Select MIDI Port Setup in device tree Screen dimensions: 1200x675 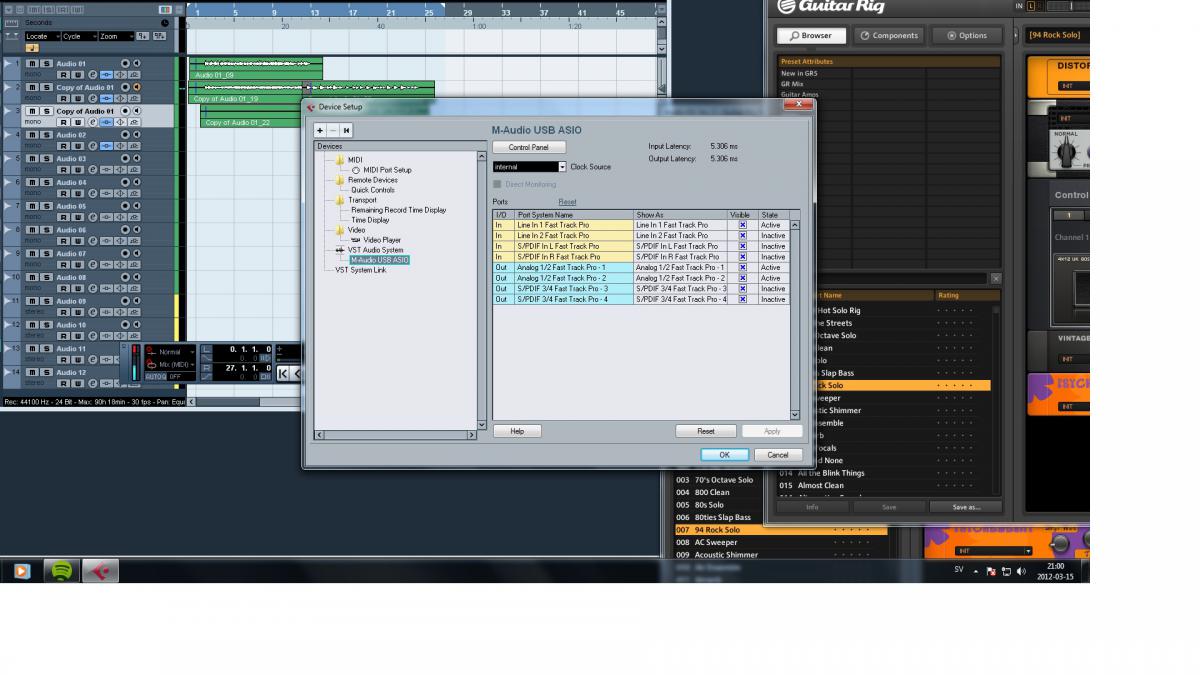click(386, 170)
